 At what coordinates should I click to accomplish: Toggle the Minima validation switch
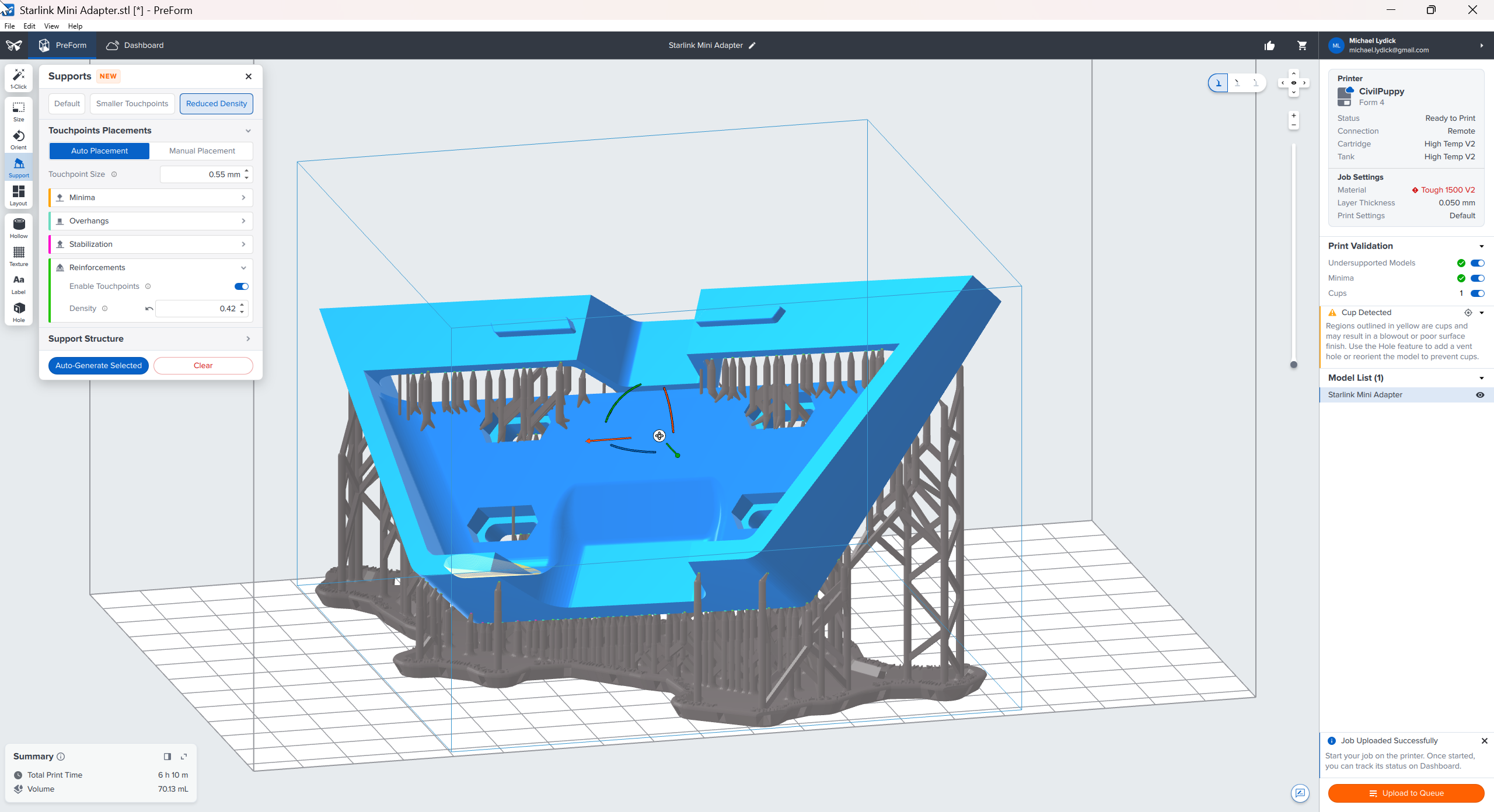pyautogui.click(x=1478, y=278)
